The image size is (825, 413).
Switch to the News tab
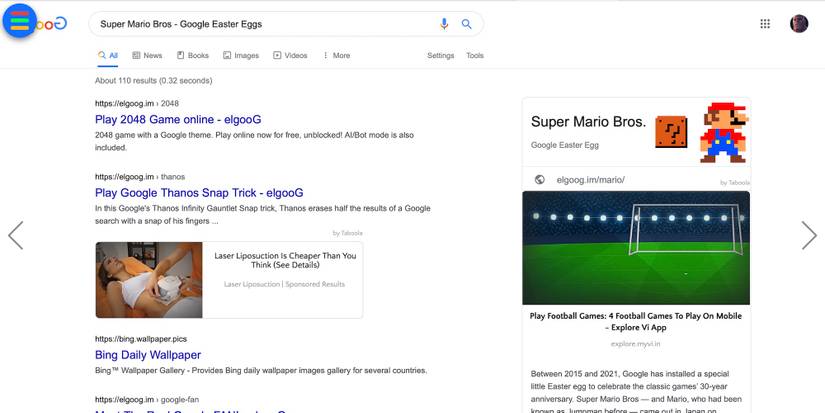point(147,56)
